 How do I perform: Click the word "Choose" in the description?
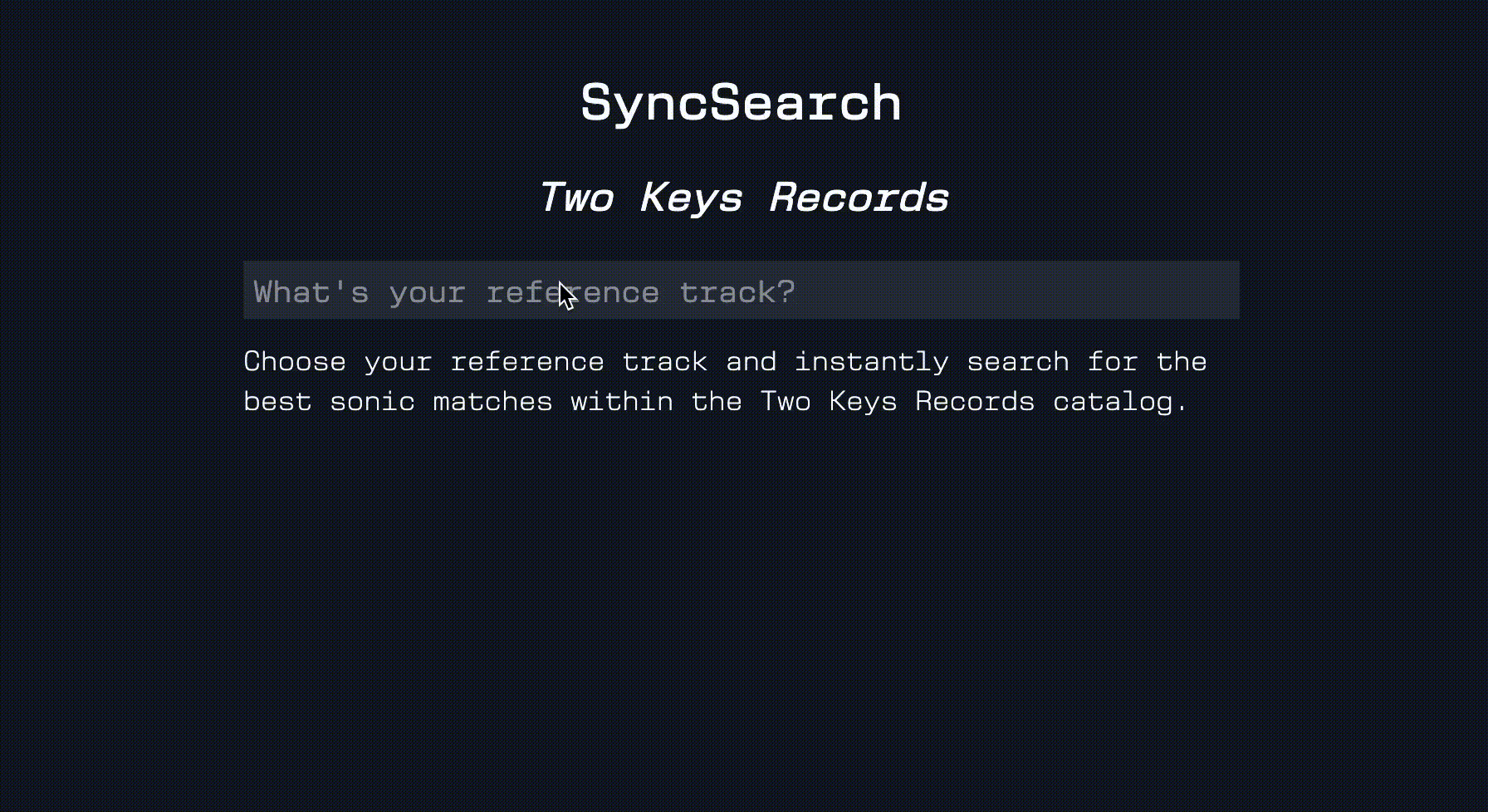295,362
